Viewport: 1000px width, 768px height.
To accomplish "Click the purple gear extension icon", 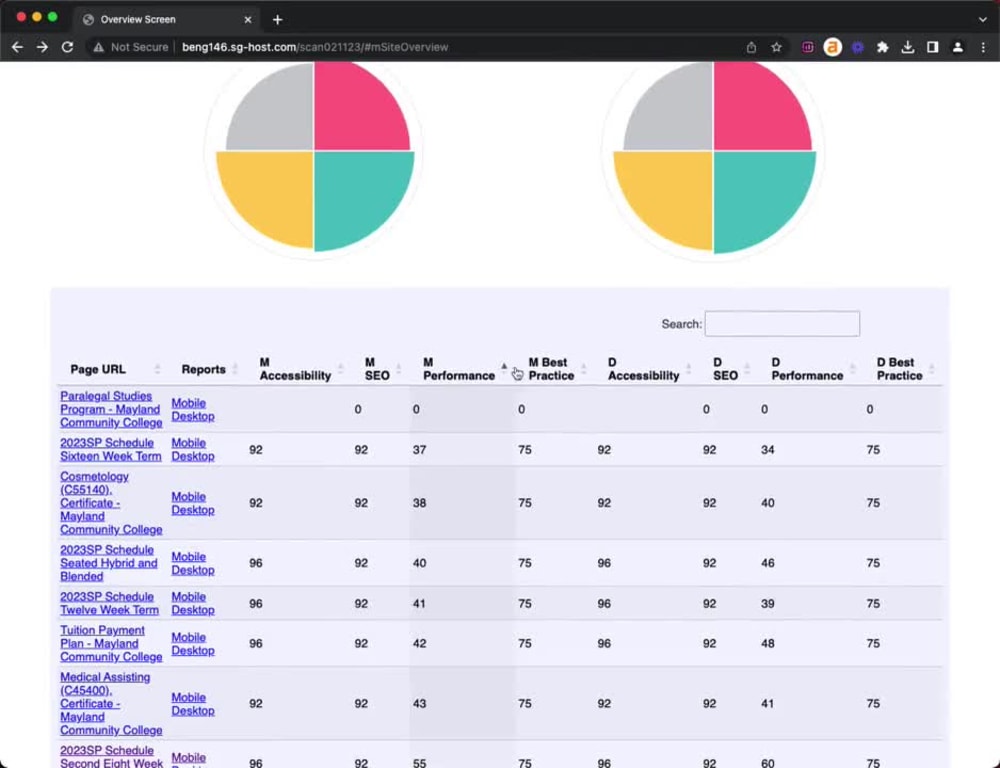I will 857,47.
